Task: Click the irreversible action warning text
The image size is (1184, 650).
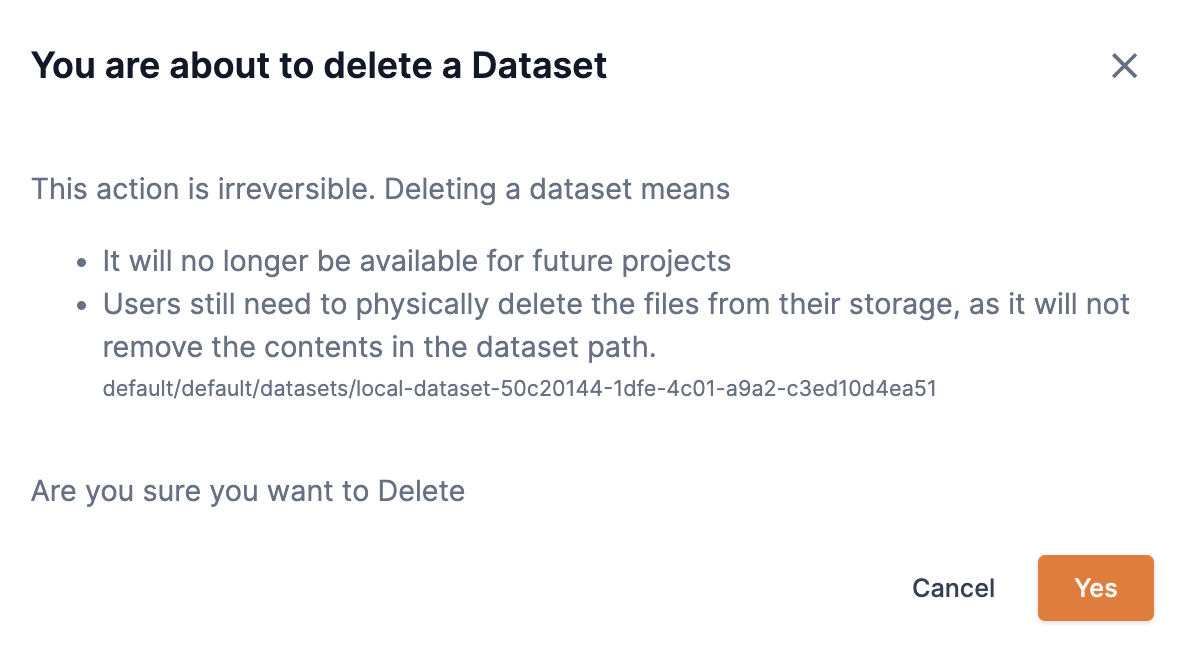Action: click(381, 189)
